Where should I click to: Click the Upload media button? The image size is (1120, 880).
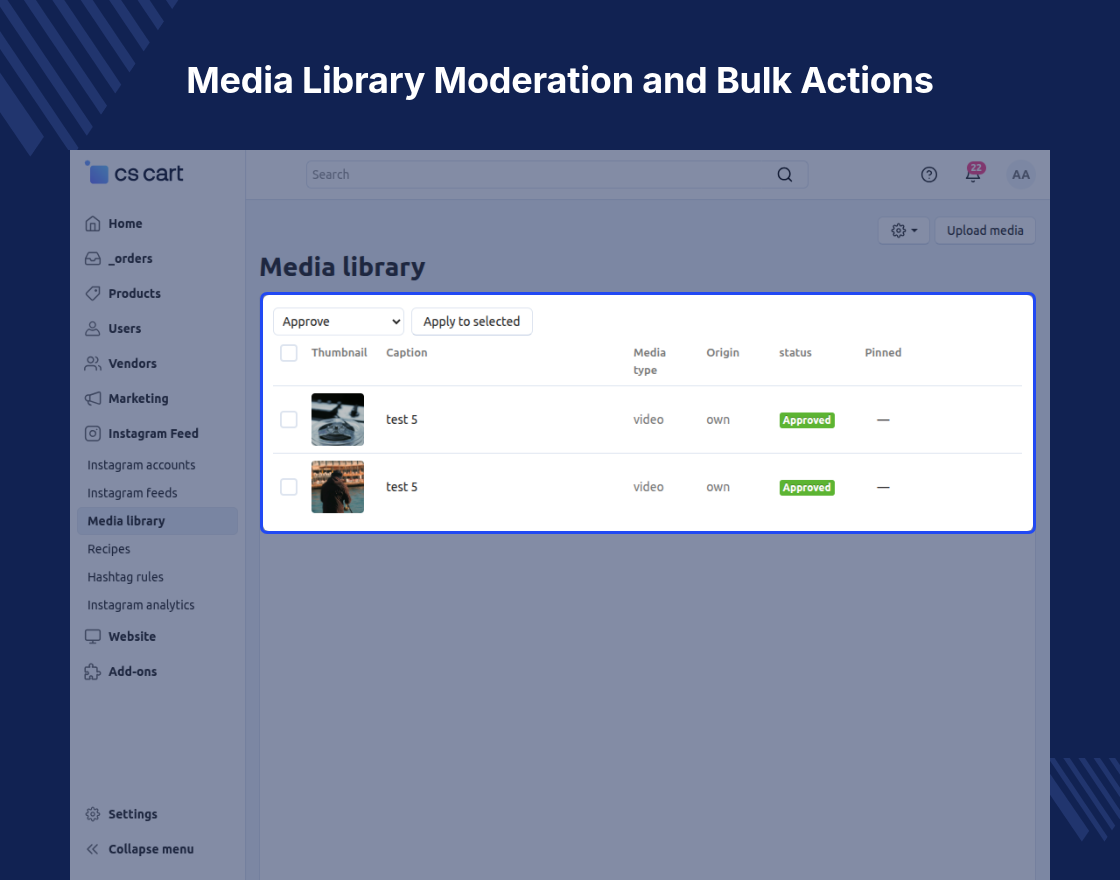pos(985,231)
